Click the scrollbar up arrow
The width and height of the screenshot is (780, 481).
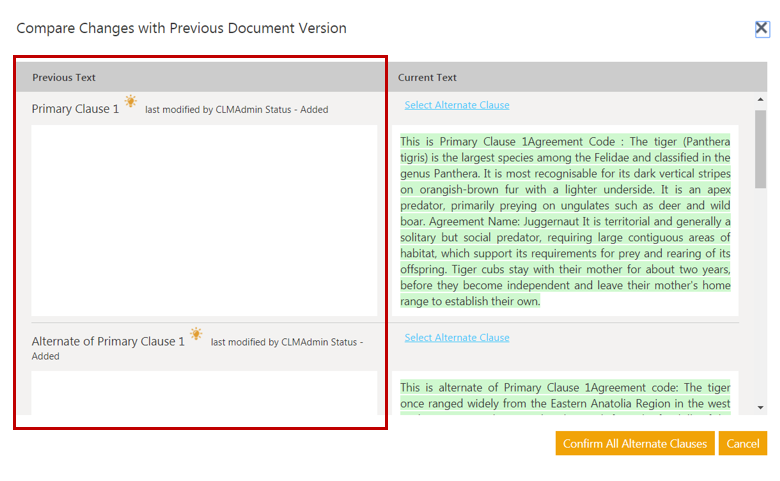(761, 100)
